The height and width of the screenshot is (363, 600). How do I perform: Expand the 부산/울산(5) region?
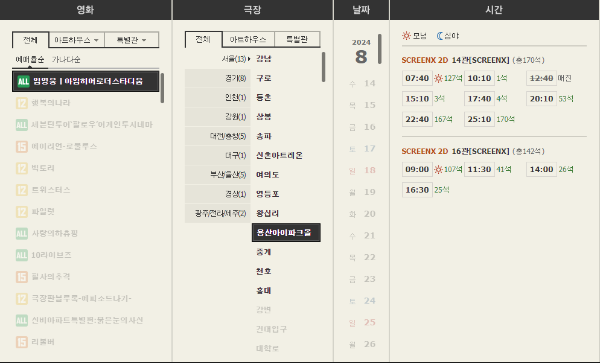218,175
